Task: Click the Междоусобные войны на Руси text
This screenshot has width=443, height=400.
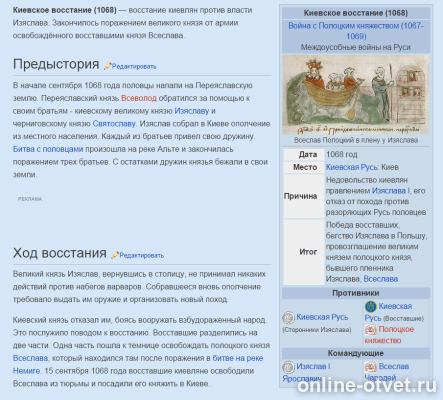Action: click(356, 47)
